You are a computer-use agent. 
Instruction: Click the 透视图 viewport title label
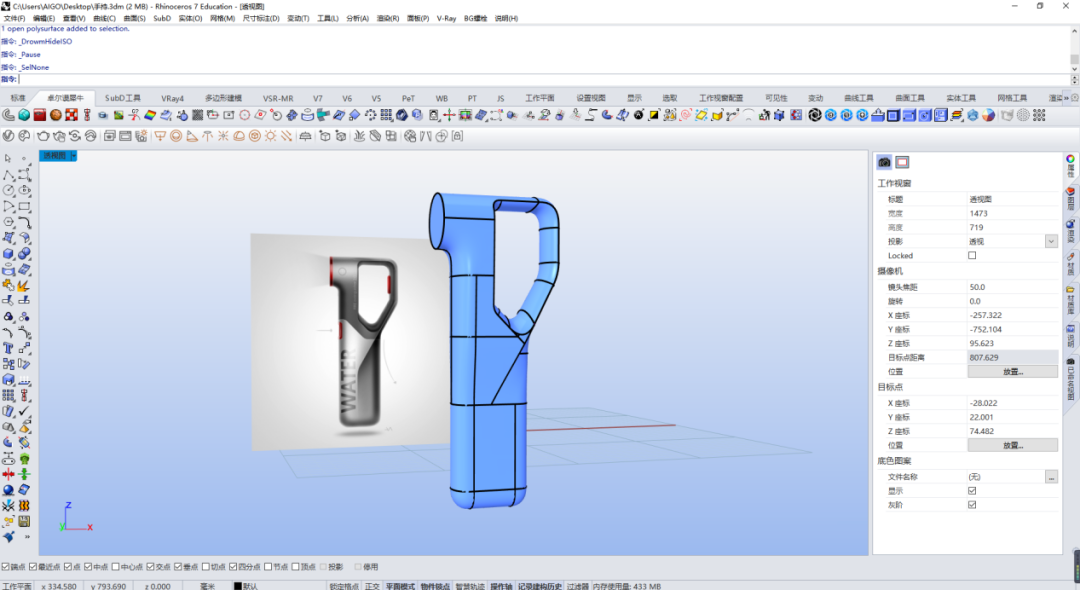click(x=54, y=156)
